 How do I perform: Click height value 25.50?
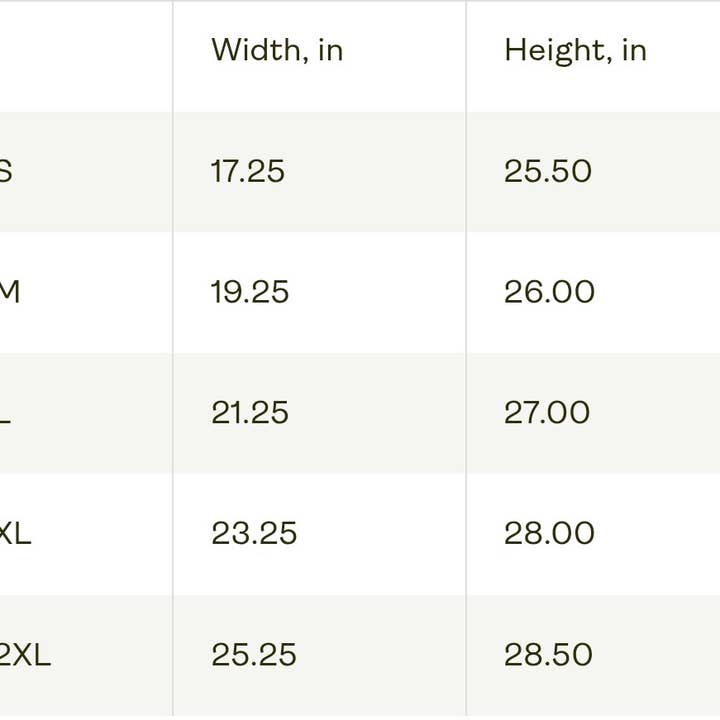click(548, 172)
